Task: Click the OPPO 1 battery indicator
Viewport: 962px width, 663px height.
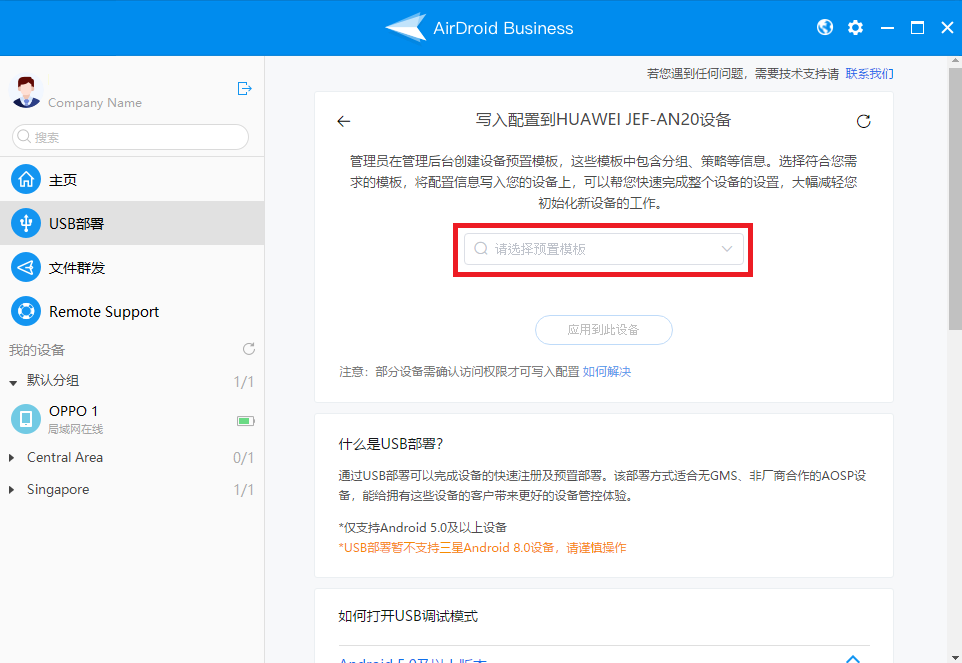Action: (245, 421)
